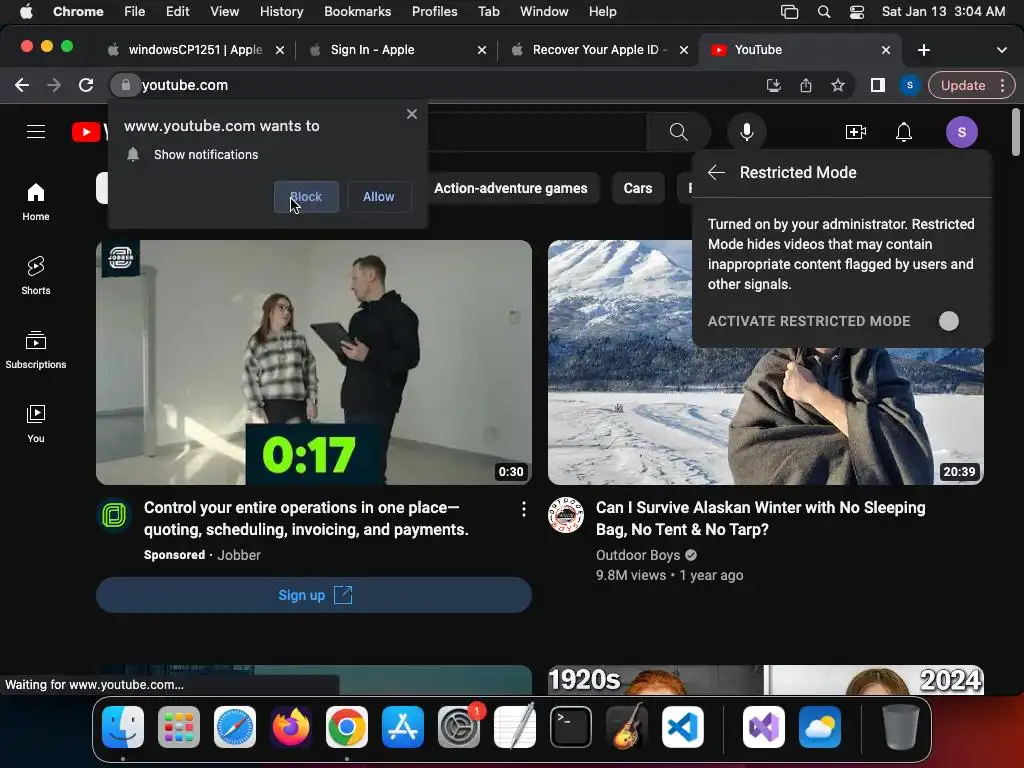This screenshot has height=768, width=1024.
Task: View site information lock icon
Action: (125, 85)
